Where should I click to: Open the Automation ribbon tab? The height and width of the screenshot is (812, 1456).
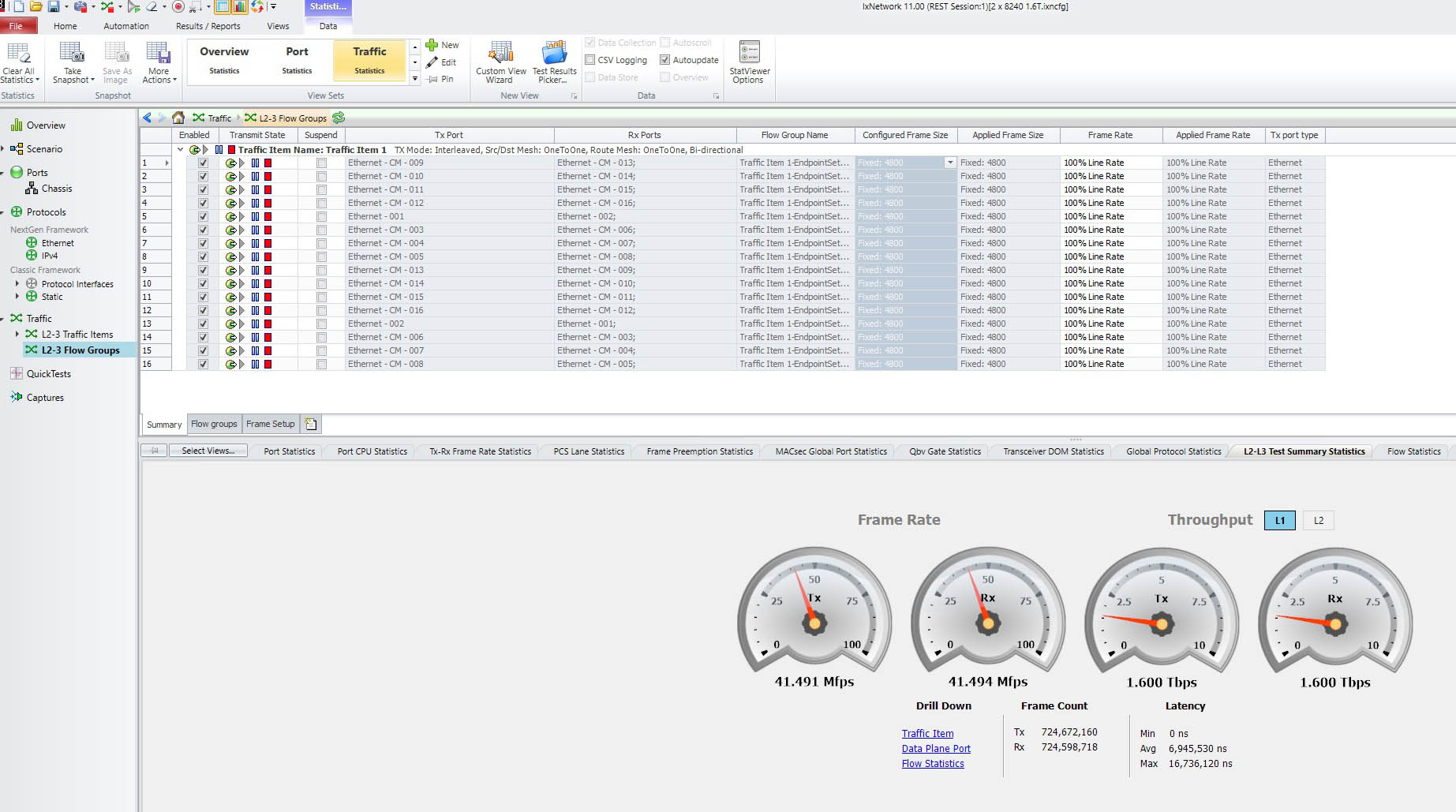(x=125, y=26)
